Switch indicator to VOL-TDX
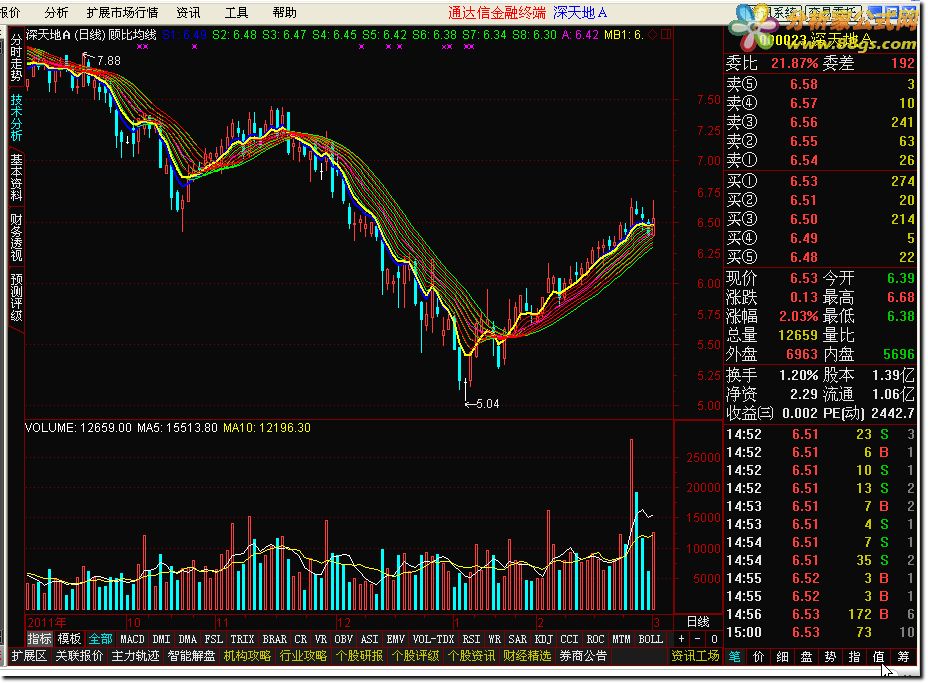Screen dimensions: 928x683 pos(433,639)
